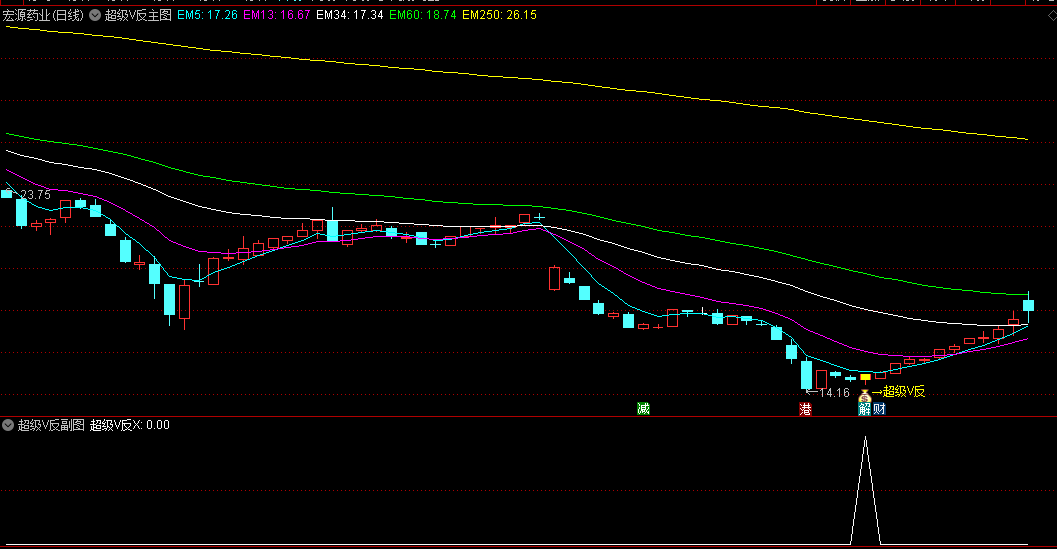Select the EM60: 18.74 indicator value
The width and height of the screenshot is (1057, 549).
[423, 15]
